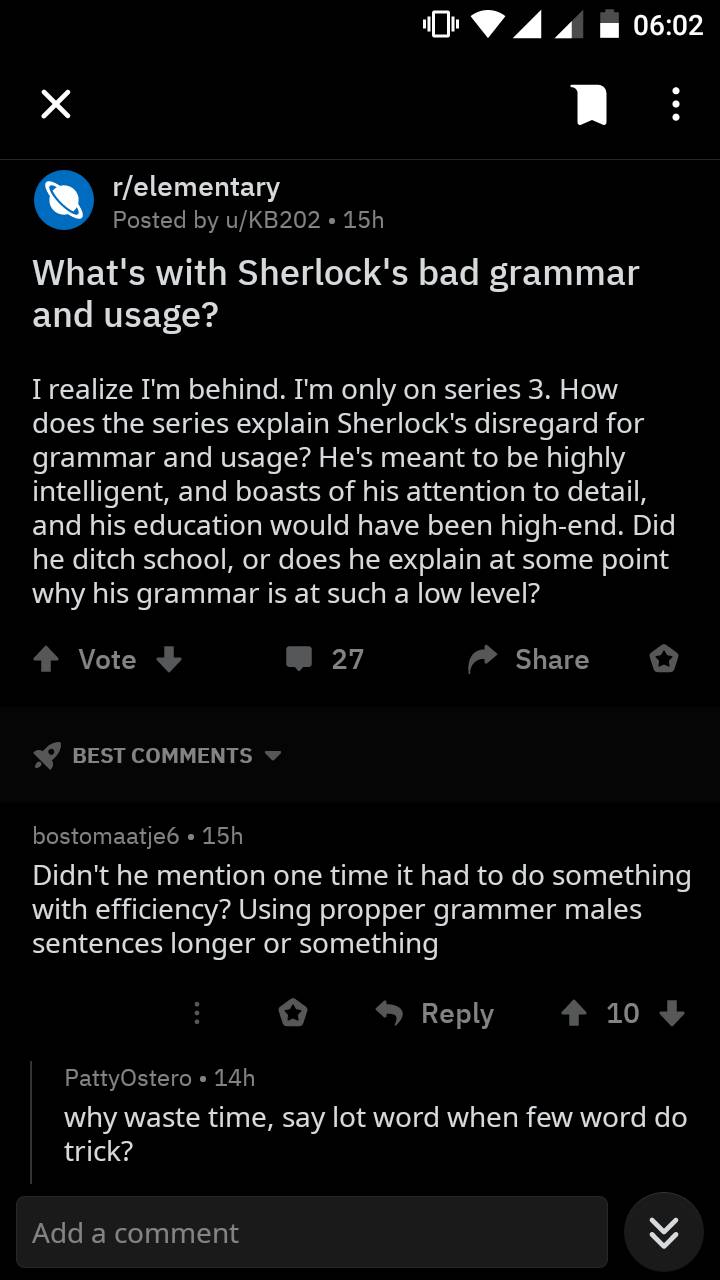Upvote the Sherlock grammar post
Image resolution: width=720 pixels, height=1280 pixels.
(x=46, y=659)
